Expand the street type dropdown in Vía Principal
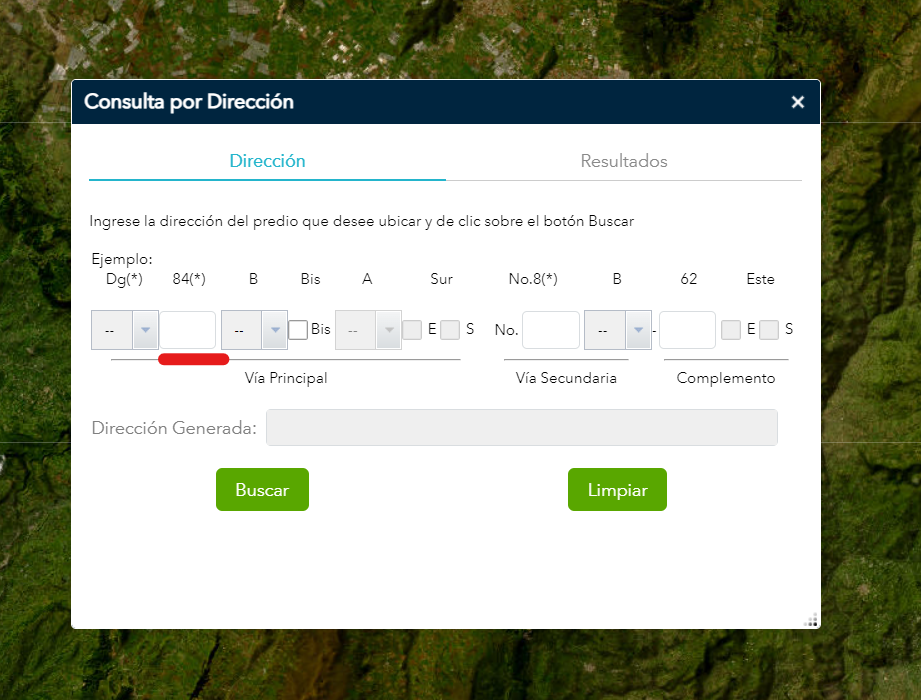 pyautogui.click(x=125, y=330)
